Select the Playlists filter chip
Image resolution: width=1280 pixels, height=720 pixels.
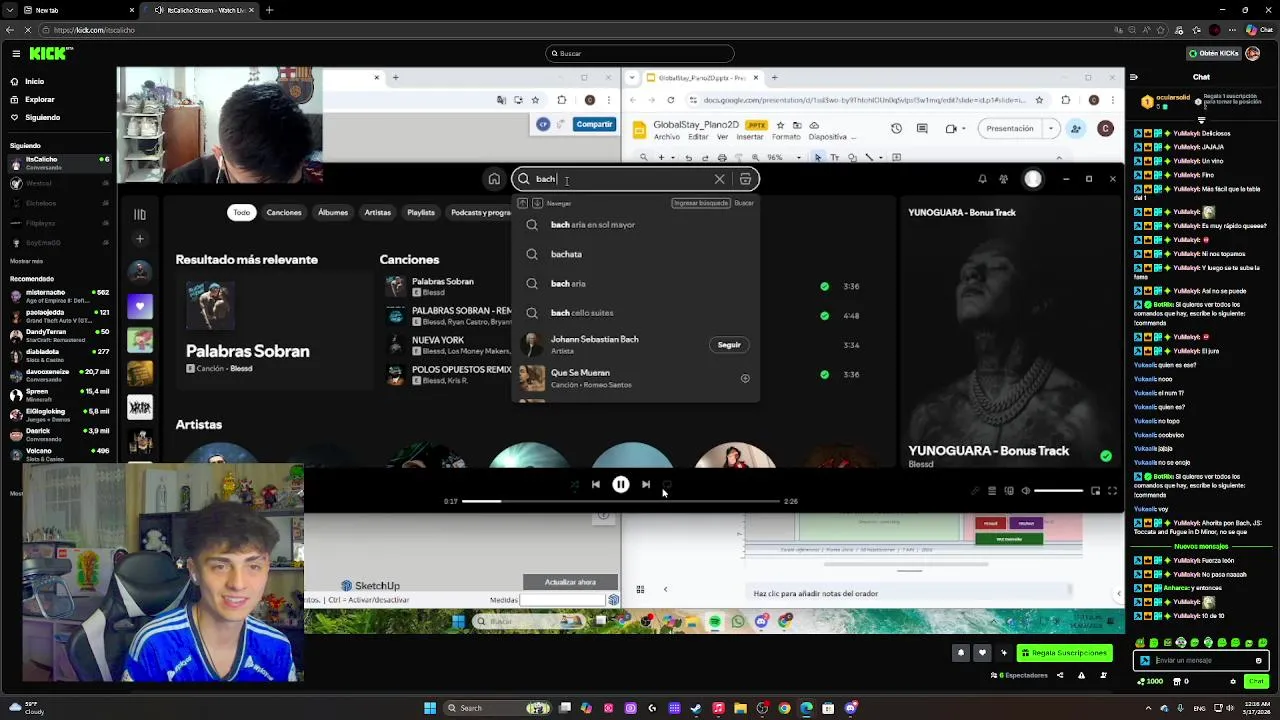[421, 212]
